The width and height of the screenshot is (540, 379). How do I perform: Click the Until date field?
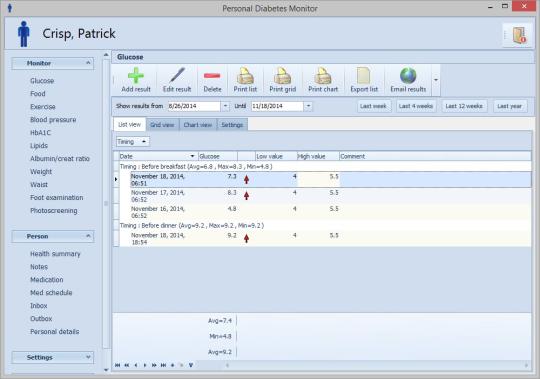277,106
